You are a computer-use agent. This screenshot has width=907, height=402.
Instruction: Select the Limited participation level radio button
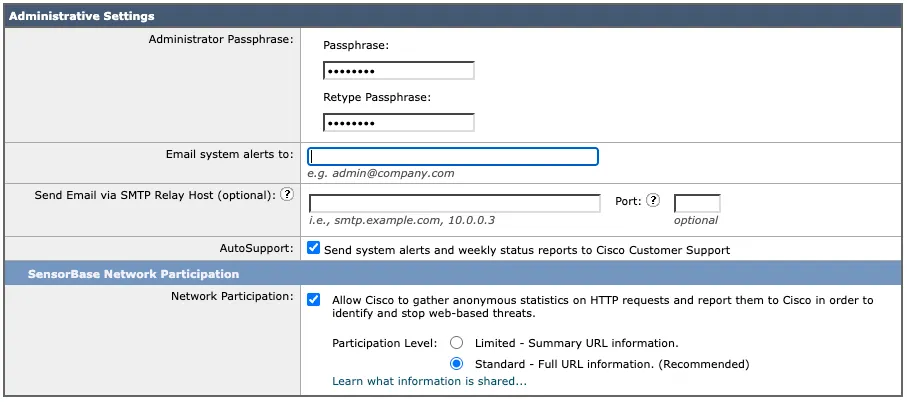457,342
